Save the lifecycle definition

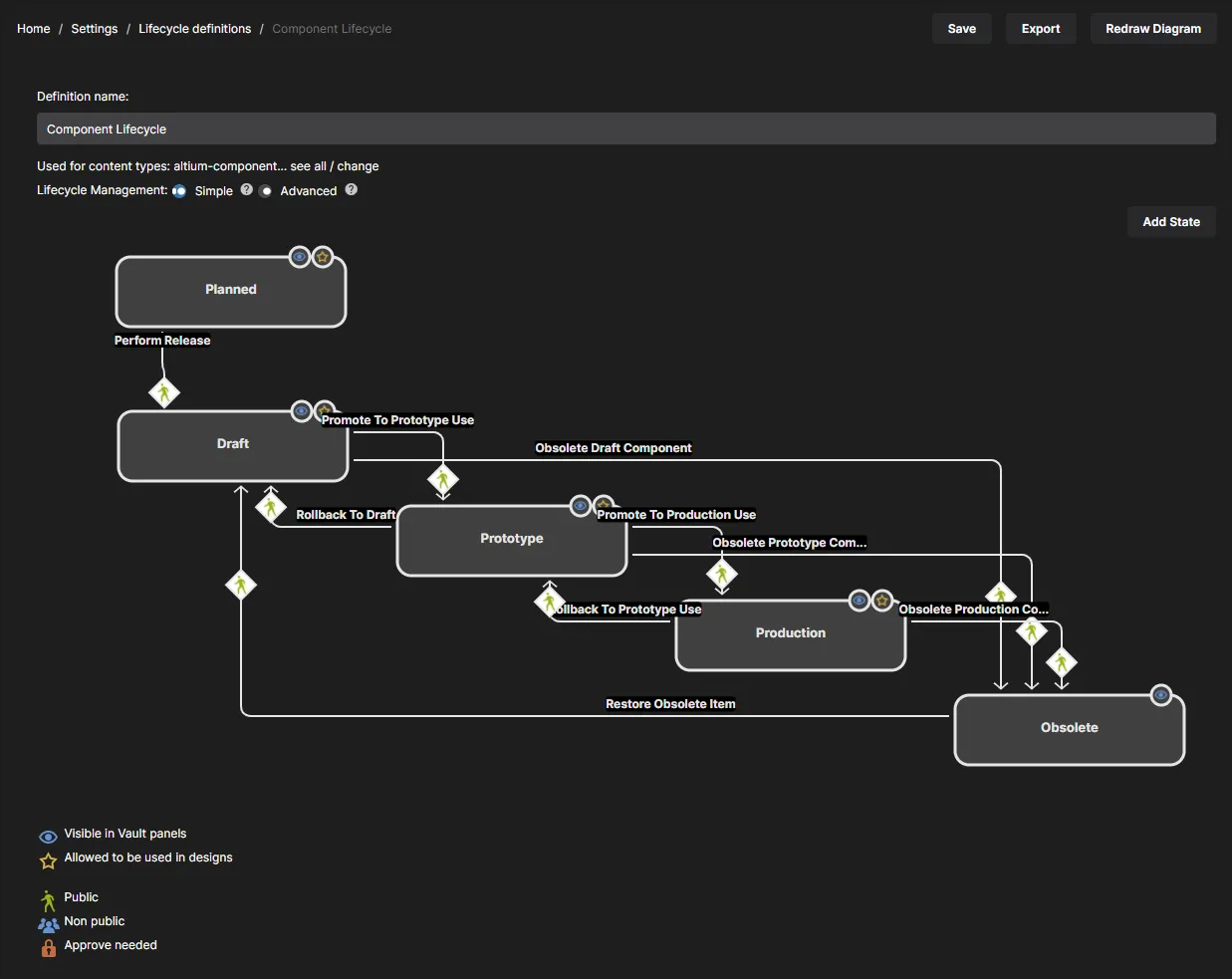(x=962, y=29)
